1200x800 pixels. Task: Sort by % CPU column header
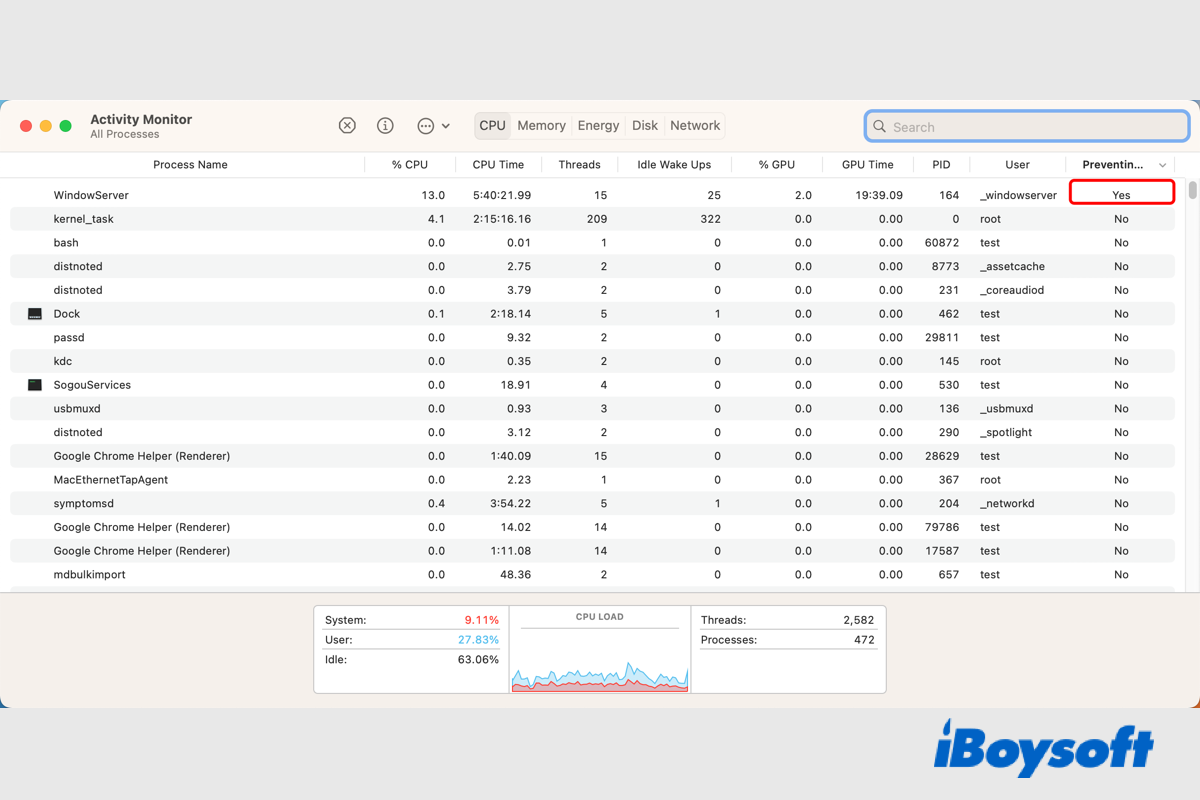409,165
